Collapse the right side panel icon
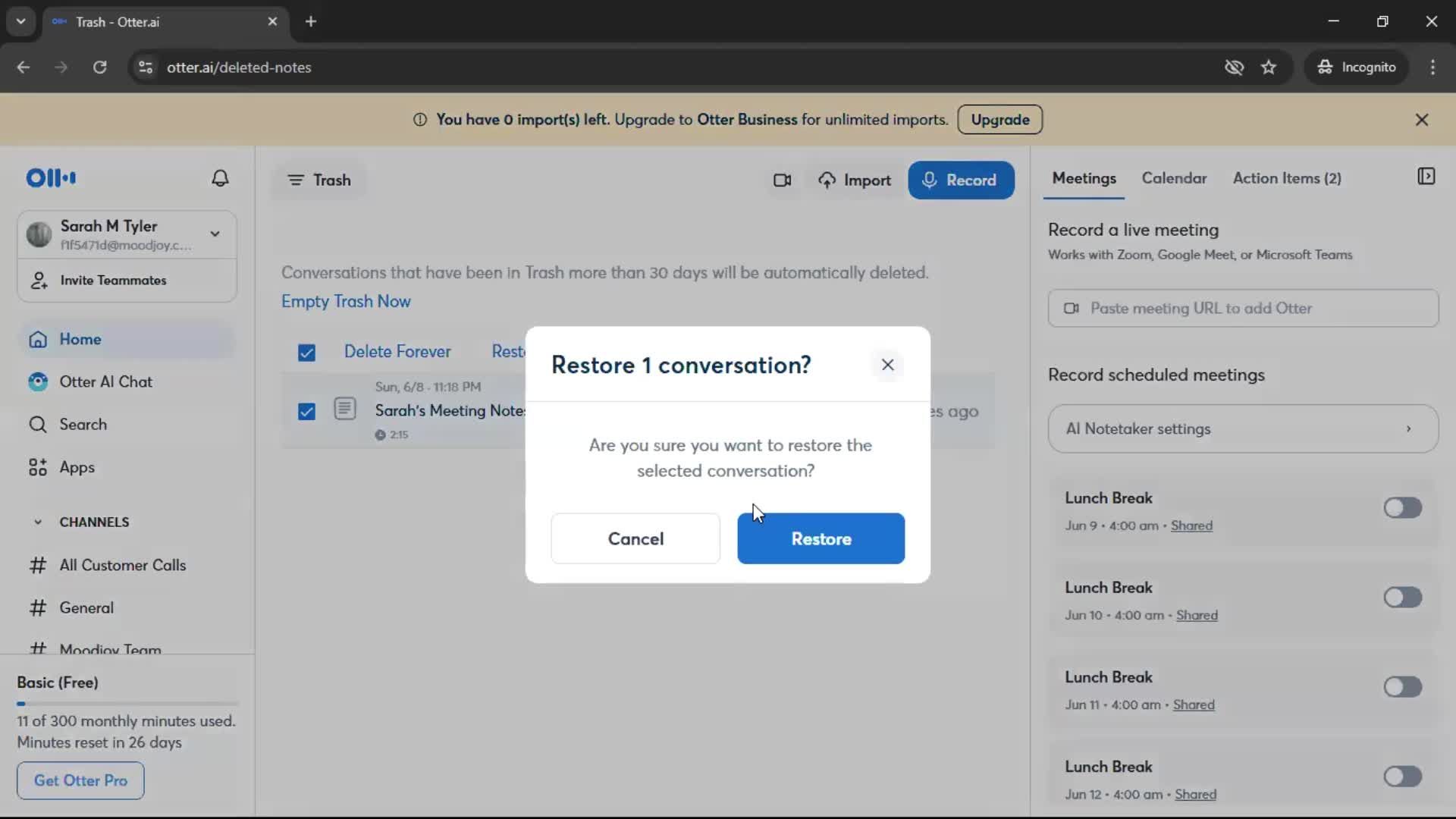Image resolution: width=1456 pixels, height=819 pixels. 1426,177
